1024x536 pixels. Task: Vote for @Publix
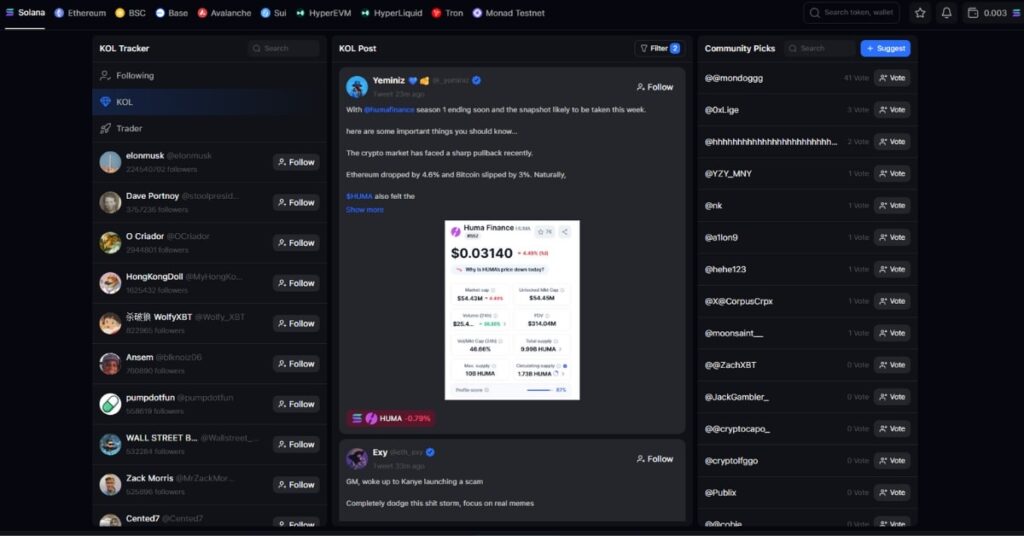pyautogui.click(x=892, y=493)
